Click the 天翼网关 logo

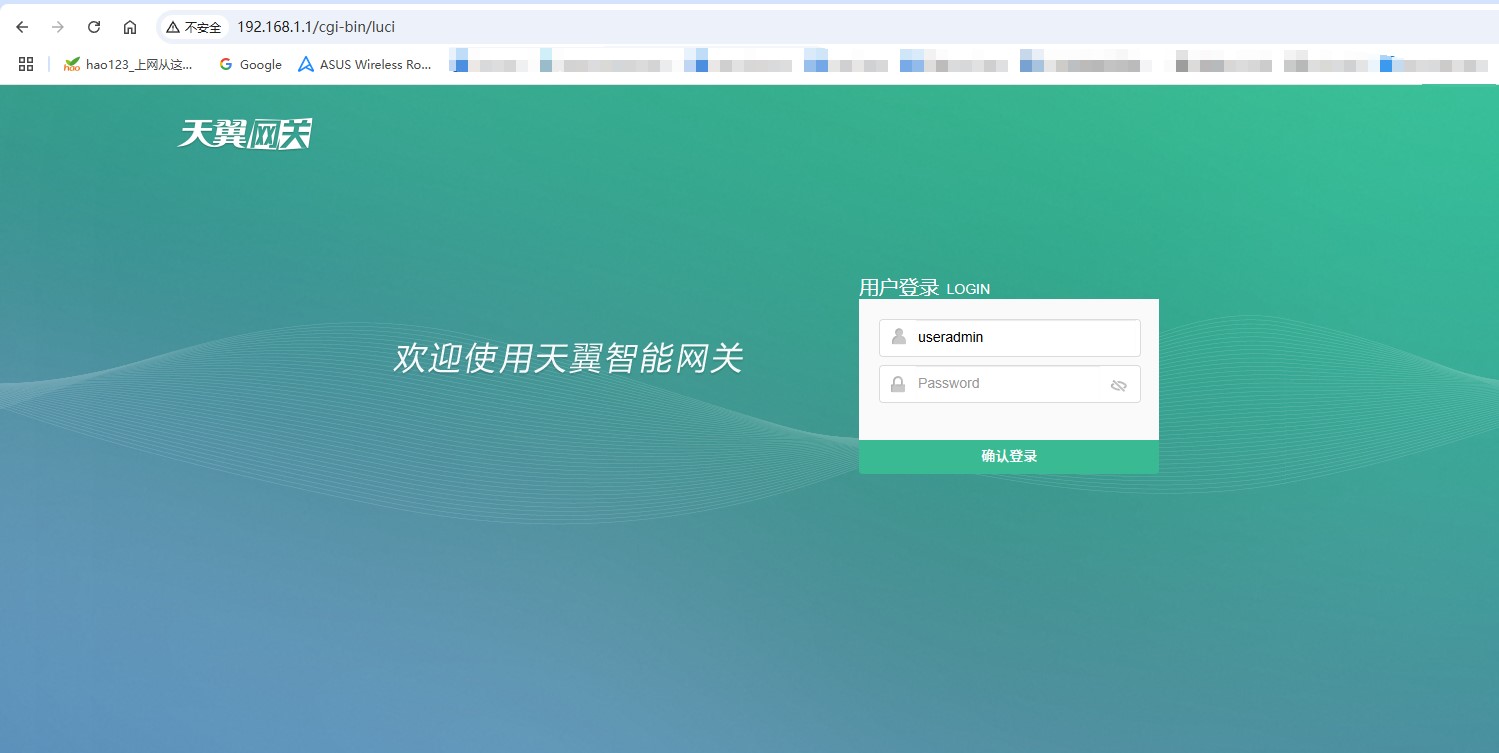[x=245, y=133]
